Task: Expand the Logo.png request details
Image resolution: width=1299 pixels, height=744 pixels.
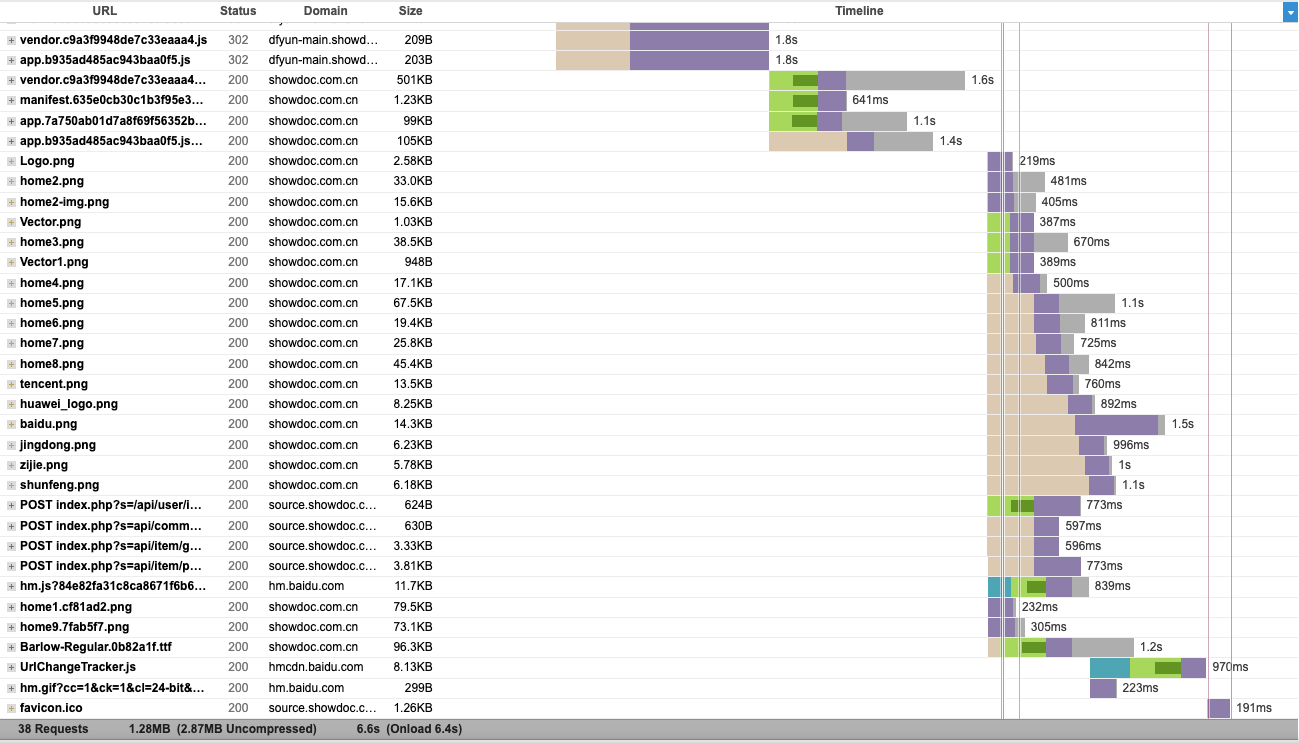Action: pos(9,160)
